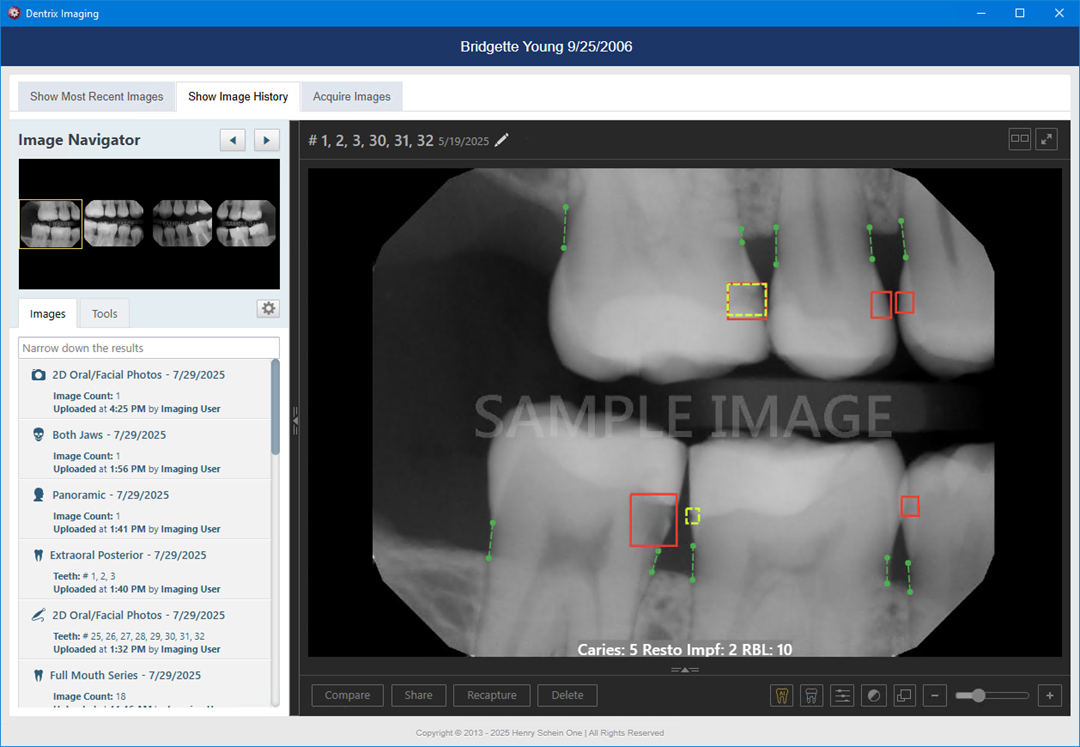1080x747 pixels.
Task: Click tooth icon beside Full Mouth Series
Action: [x=39, y=675]
